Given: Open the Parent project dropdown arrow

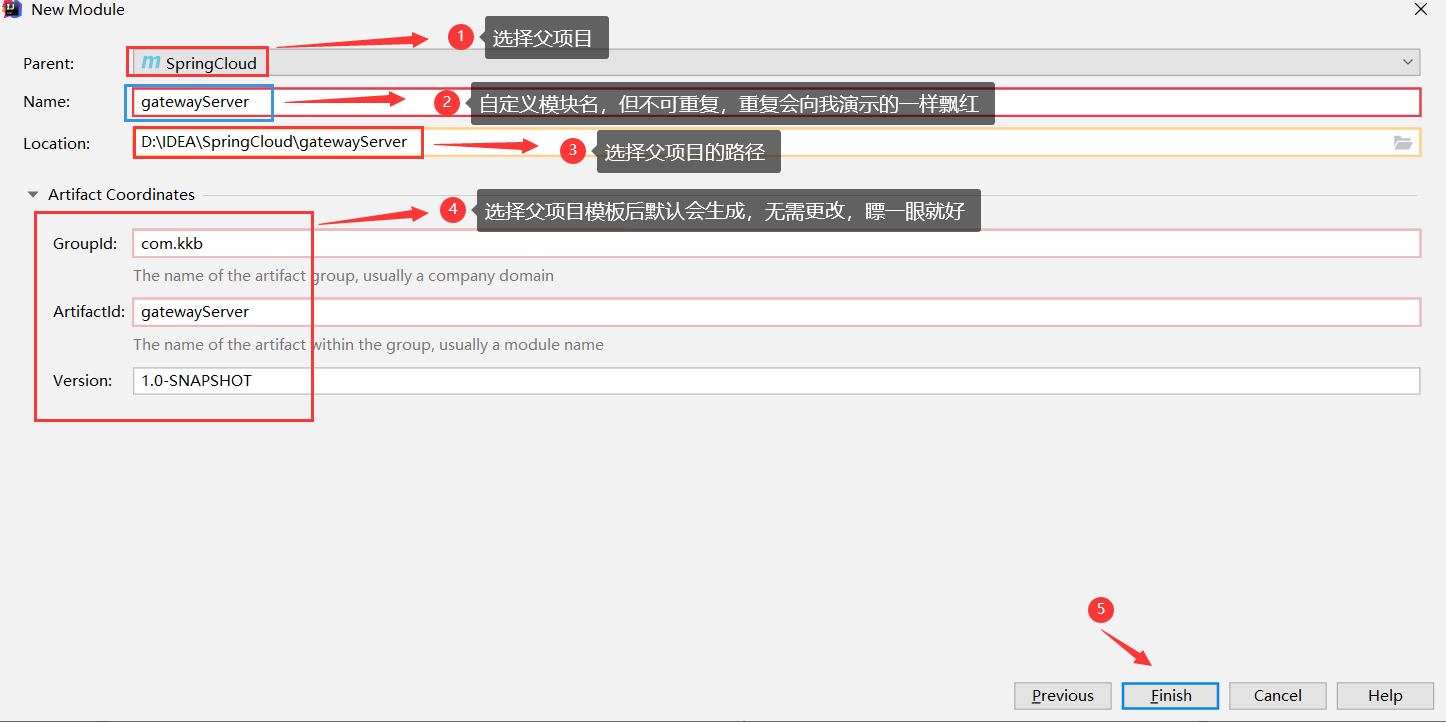Looking at the screenshot, I should (x=1408, y=62).
